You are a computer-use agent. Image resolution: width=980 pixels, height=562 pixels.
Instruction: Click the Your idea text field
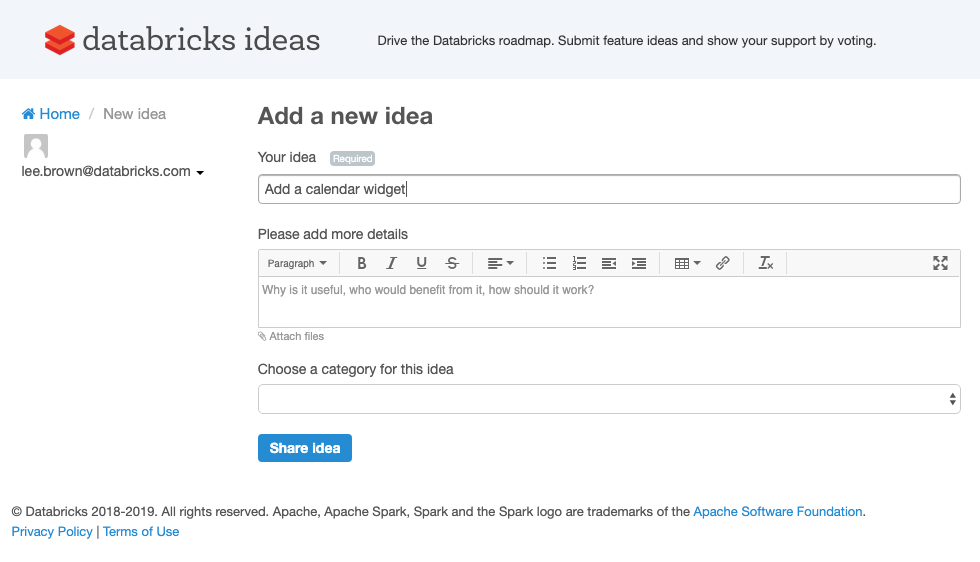click(x=608, y=189)
